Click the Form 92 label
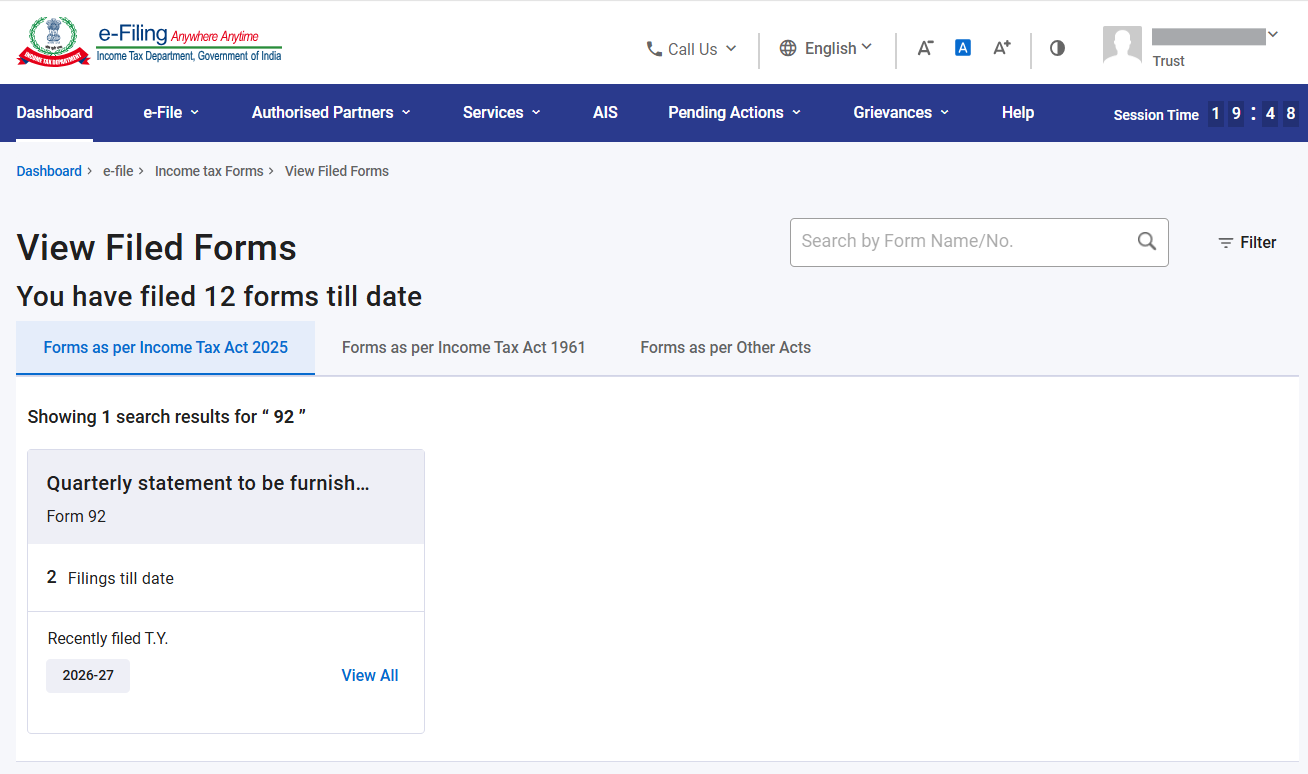The width and height of the screenshot is (1308, 774). (x=76, y=516)
